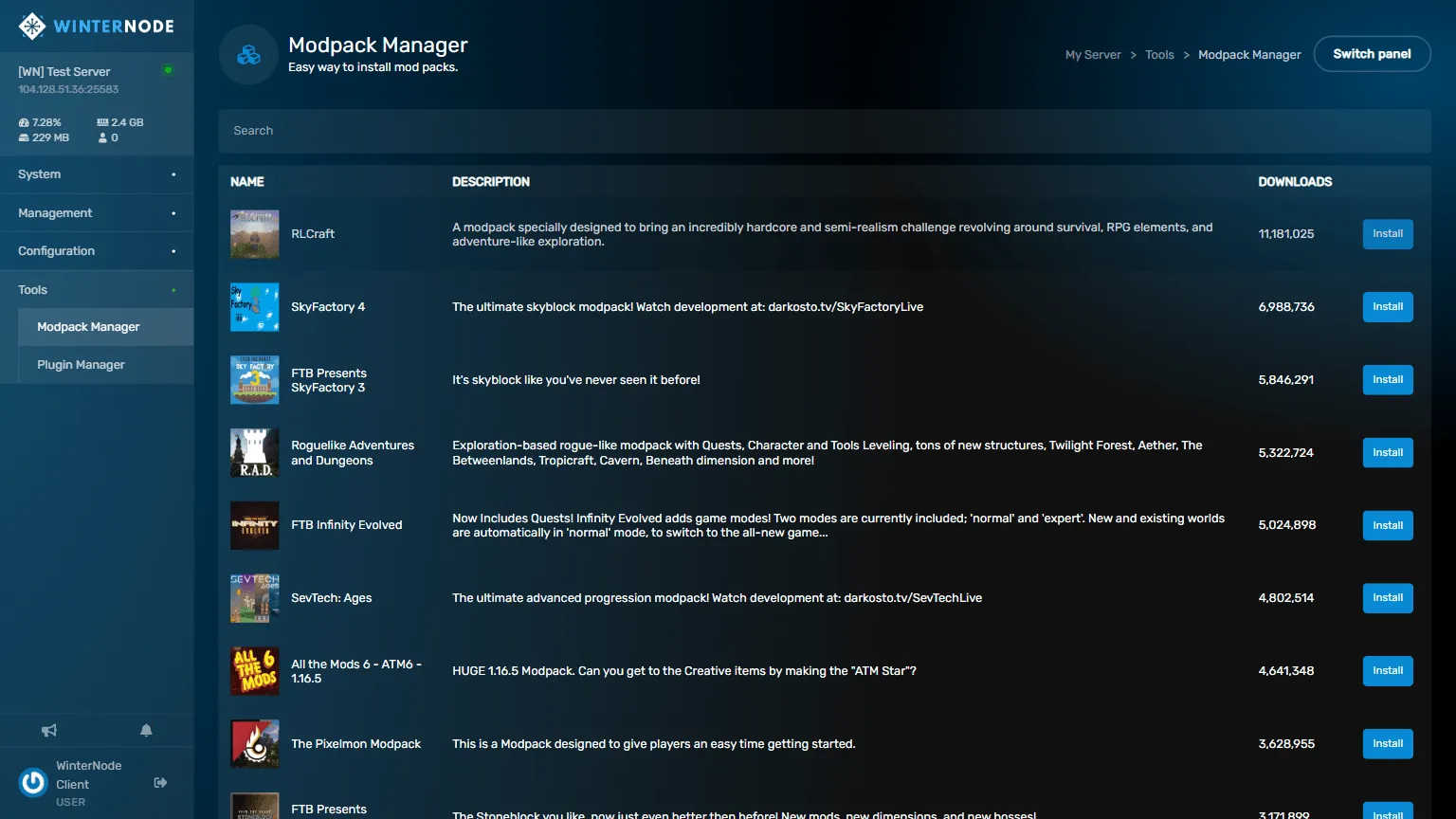1456x819 pixels.
Task: Click the 7.28% CPU usage stat
Action: click(40, 122)
